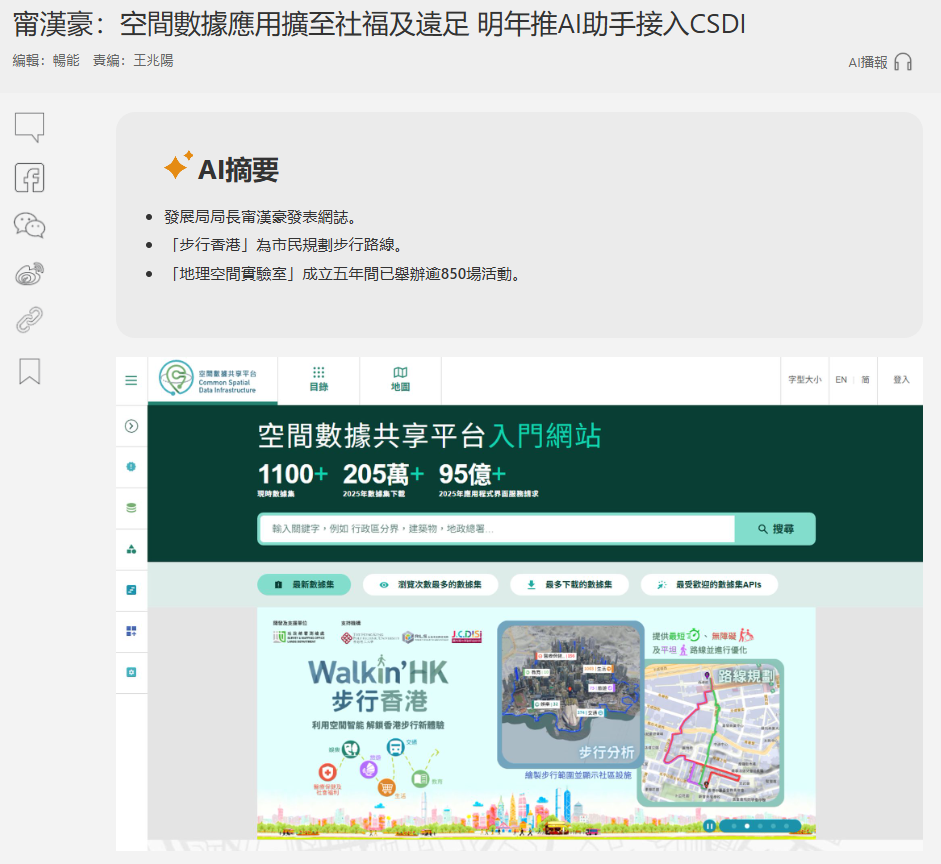Play AI播報 audio broadcast

tap(880, 62)
